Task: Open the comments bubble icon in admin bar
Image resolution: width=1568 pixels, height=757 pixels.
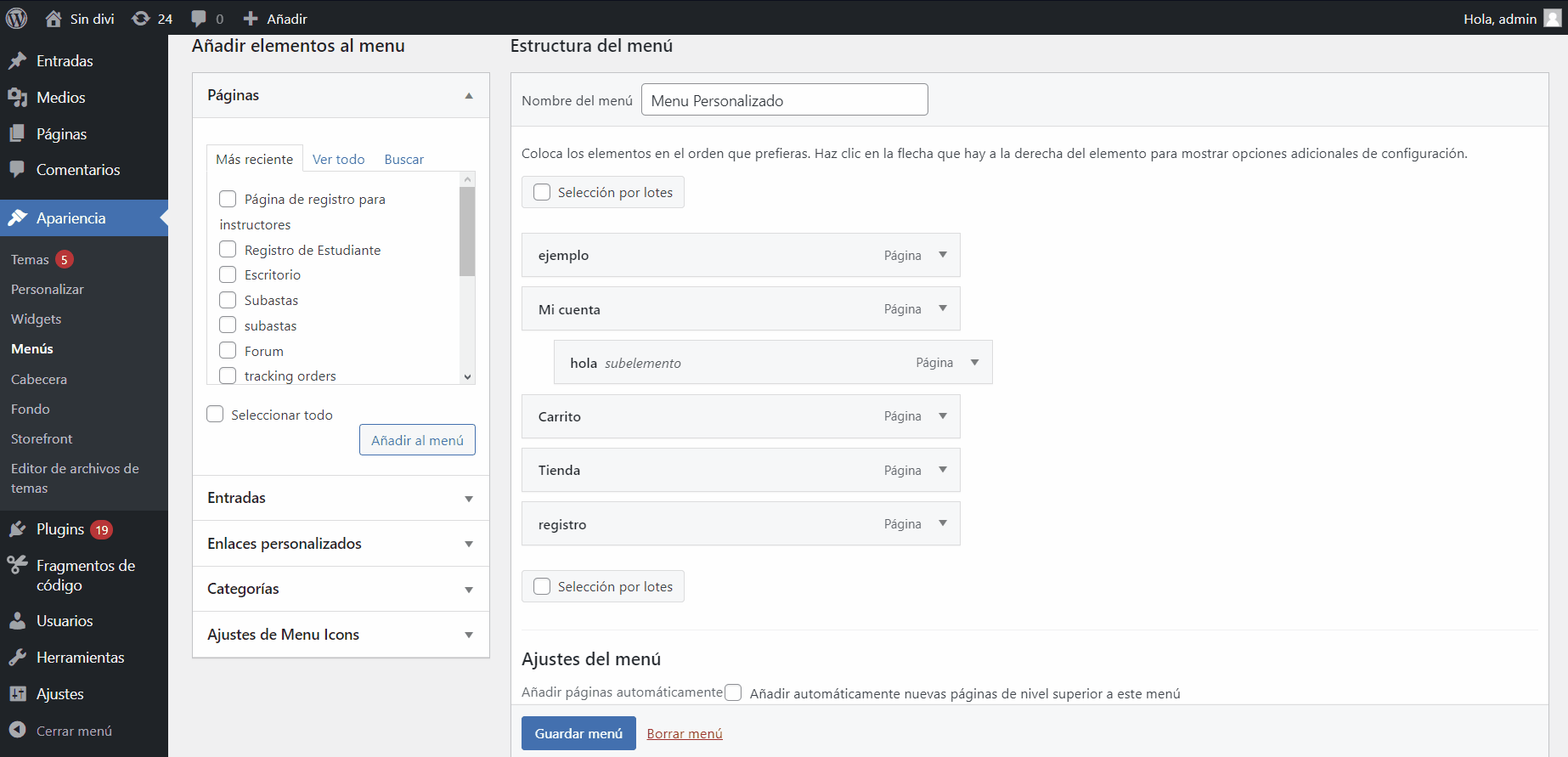Action: (199, 19)
